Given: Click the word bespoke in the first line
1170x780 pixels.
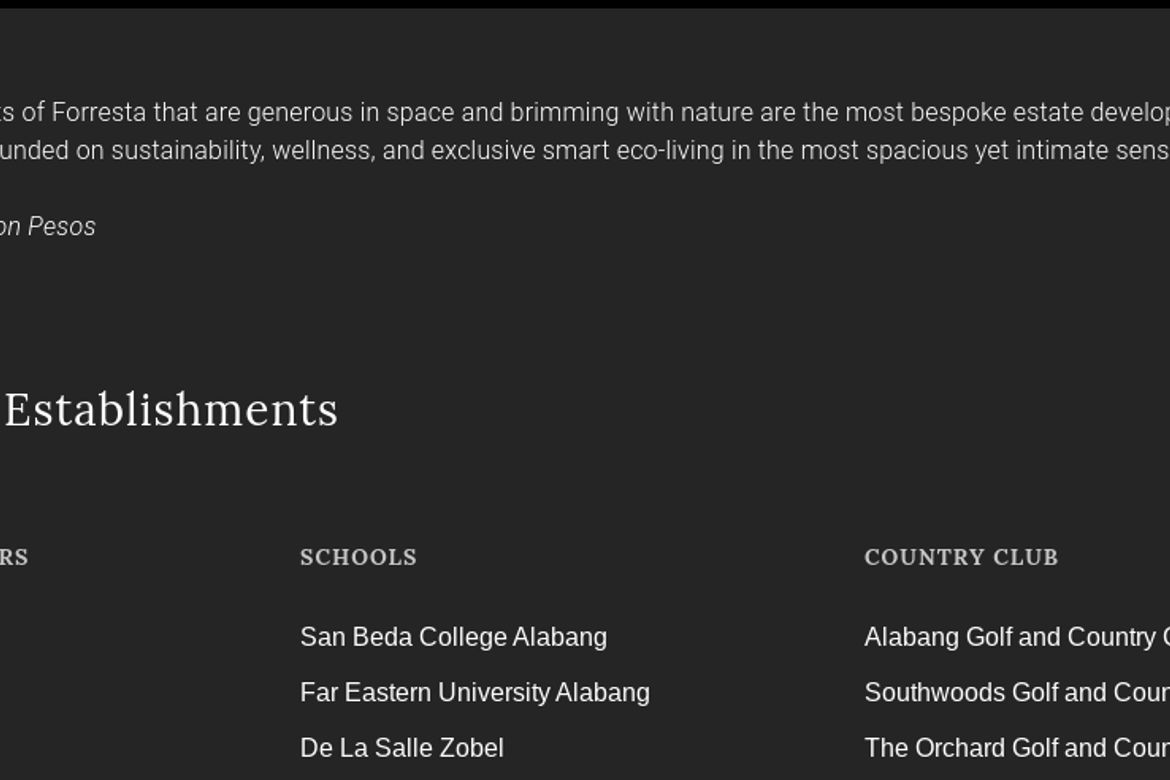Looking at the screenshot, I should coord(957,112).
